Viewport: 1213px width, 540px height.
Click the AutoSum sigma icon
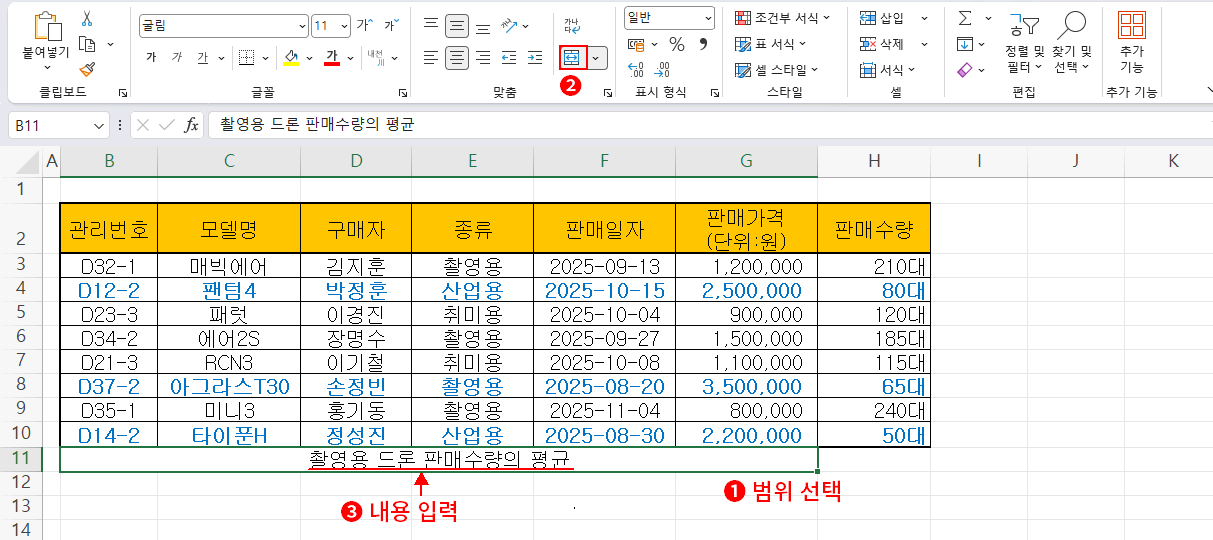pyautogui.click(x=965, y=18)
